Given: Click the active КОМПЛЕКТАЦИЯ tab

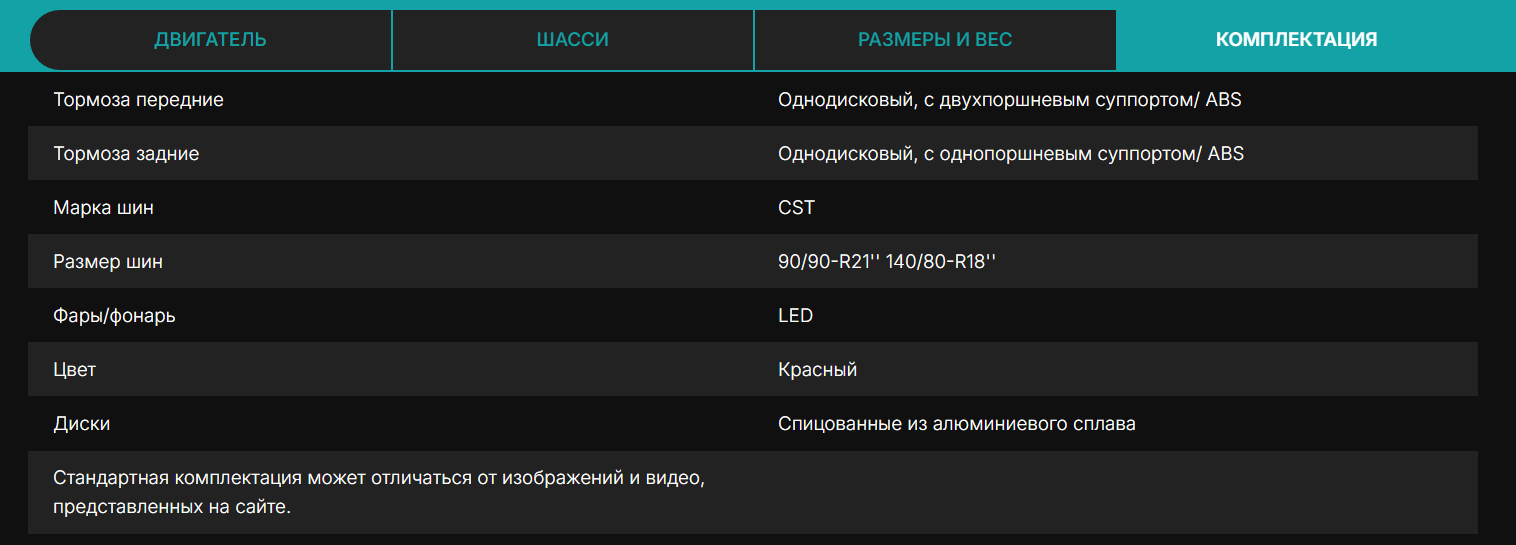Looking at the screenshot, I should tap(1296, 40).
